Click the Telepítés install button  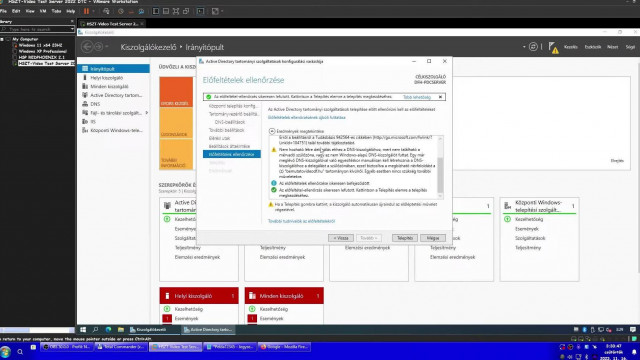(404, 238)
